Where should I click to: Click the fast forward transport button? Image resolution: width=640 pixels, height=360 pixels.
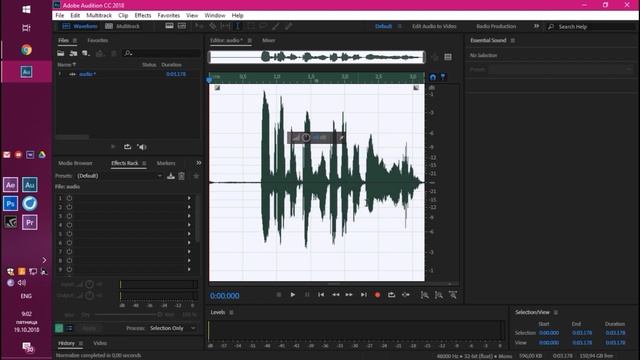[x=349, y=295]
